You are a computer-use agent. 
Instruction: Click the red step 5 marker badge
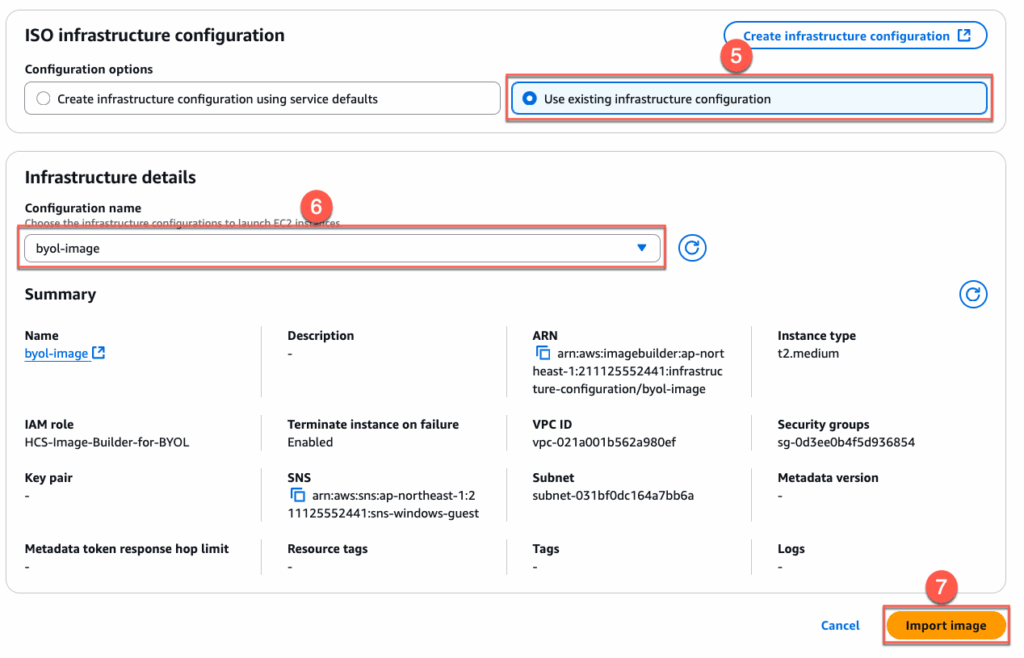[x=736, y=57]
